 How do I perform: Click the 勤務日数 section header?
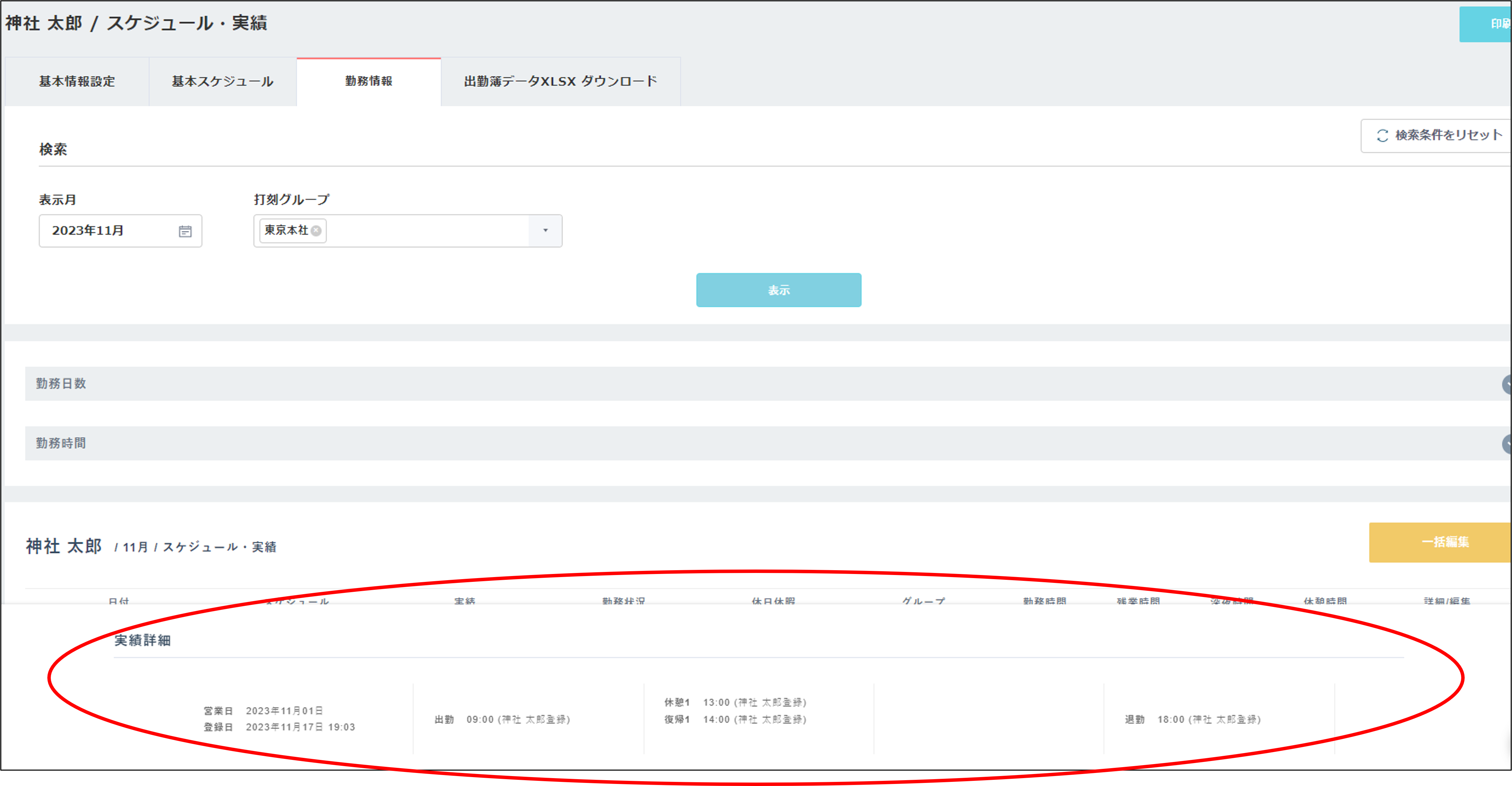pos(768,384)
